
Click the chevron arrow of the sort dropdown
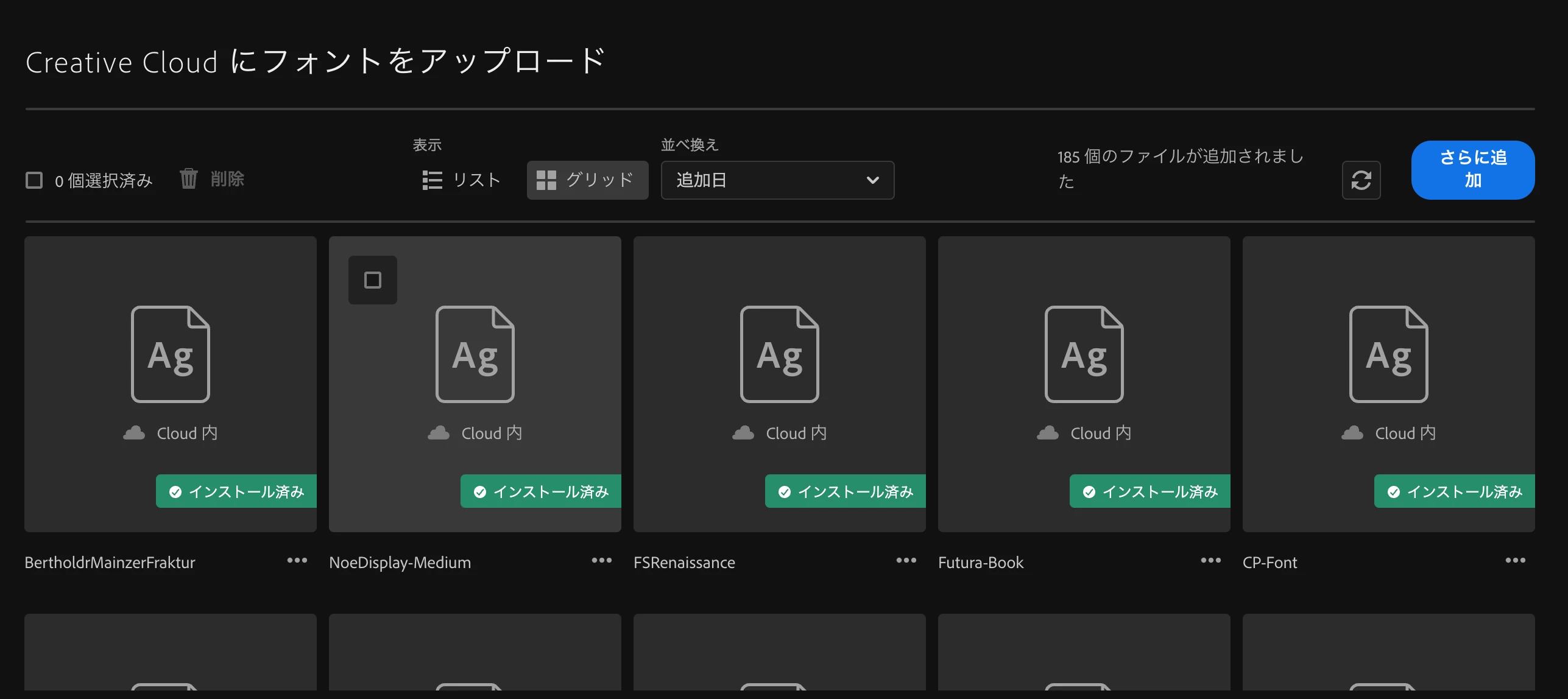(x=872, y=180)
